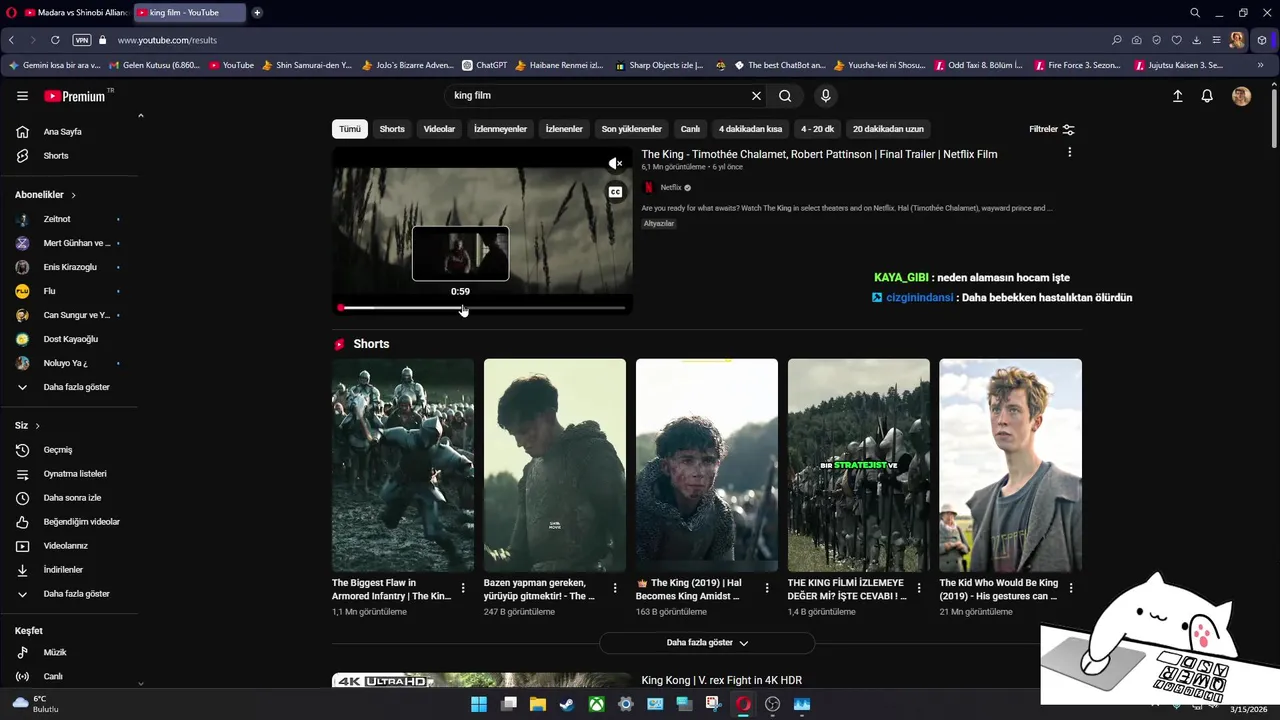Open options for 'The Biggest Flaw' short
1280x720 pixels.
[463, 588]
